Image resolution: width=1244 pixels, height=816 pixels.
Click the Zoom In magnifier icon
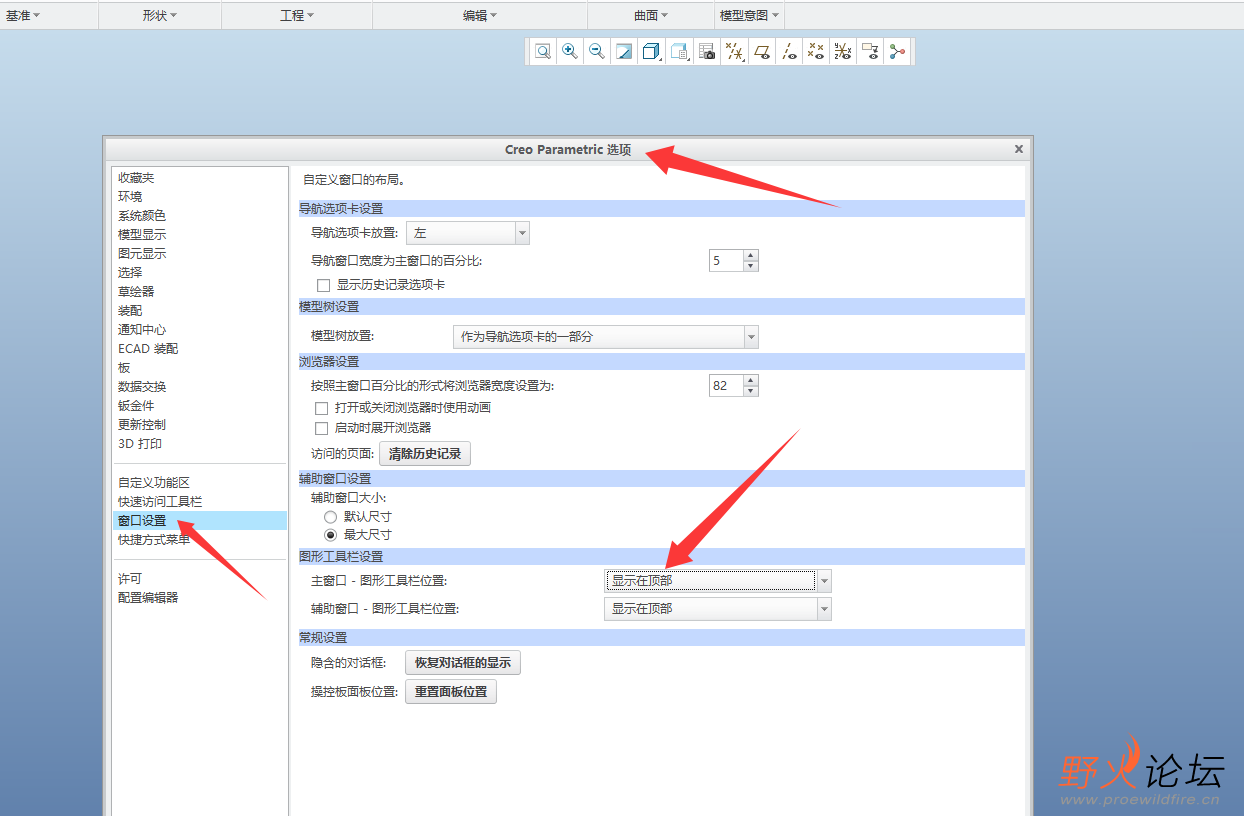click(570, 52)
